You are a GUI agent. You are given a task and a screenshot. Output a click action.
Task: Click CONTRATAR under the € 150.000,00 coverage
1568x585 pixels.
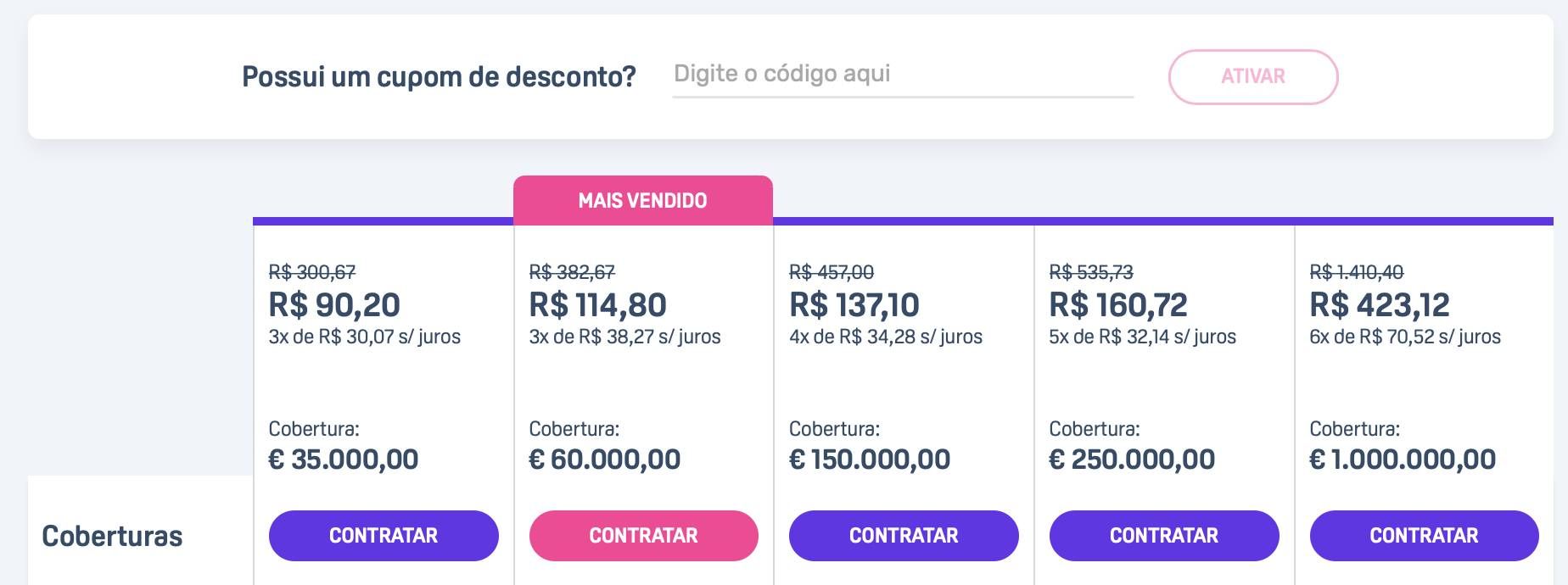coord(904,536)
